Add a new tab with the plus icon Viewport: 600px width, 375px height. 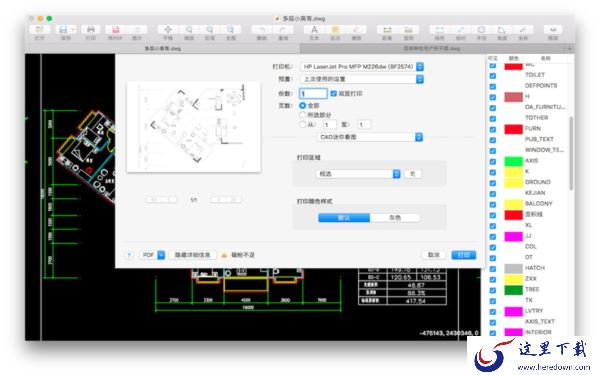click(x=569, y=49)
